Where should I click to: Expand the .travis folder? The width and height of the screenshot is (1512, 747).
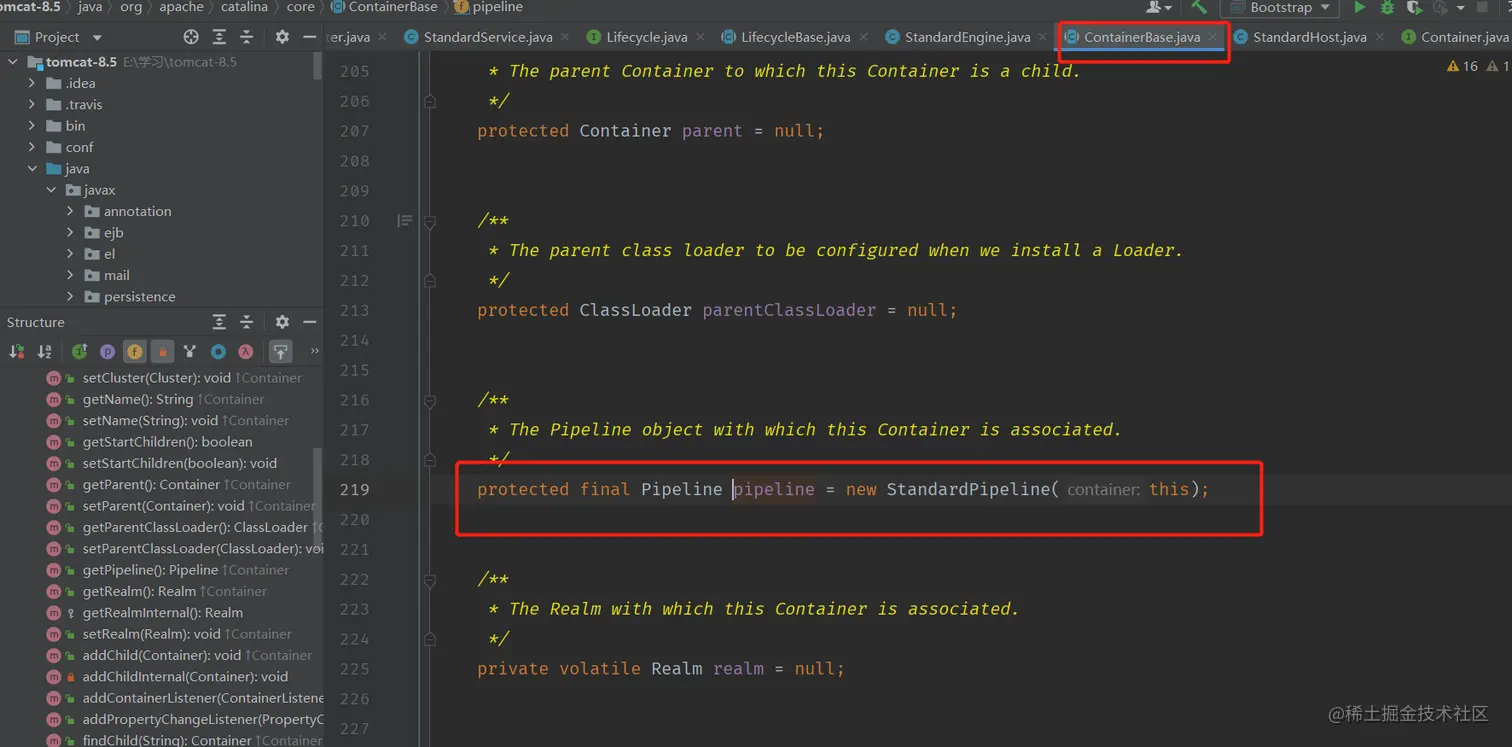pos(32,104)
